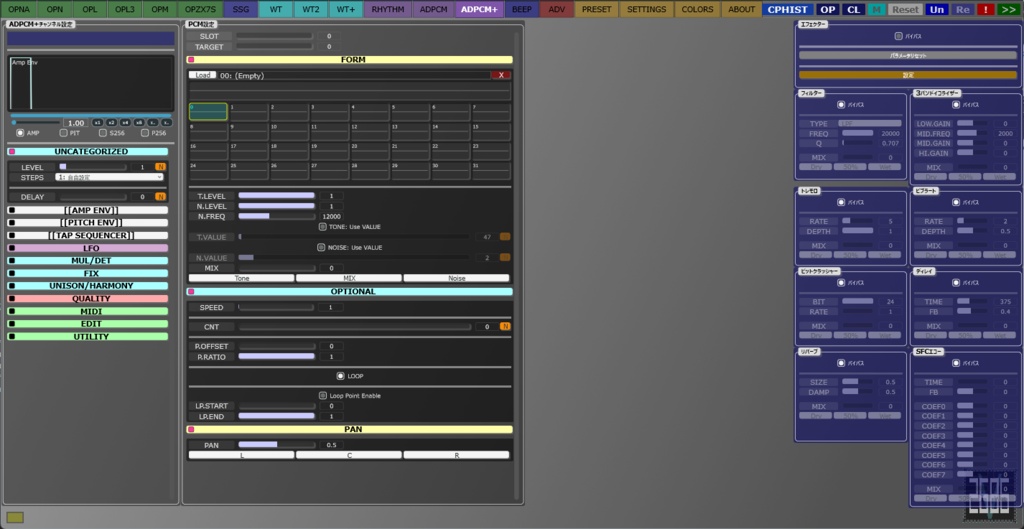Click the Load button in FORM section
The image size is (1024, 529).
pos(202,75)
